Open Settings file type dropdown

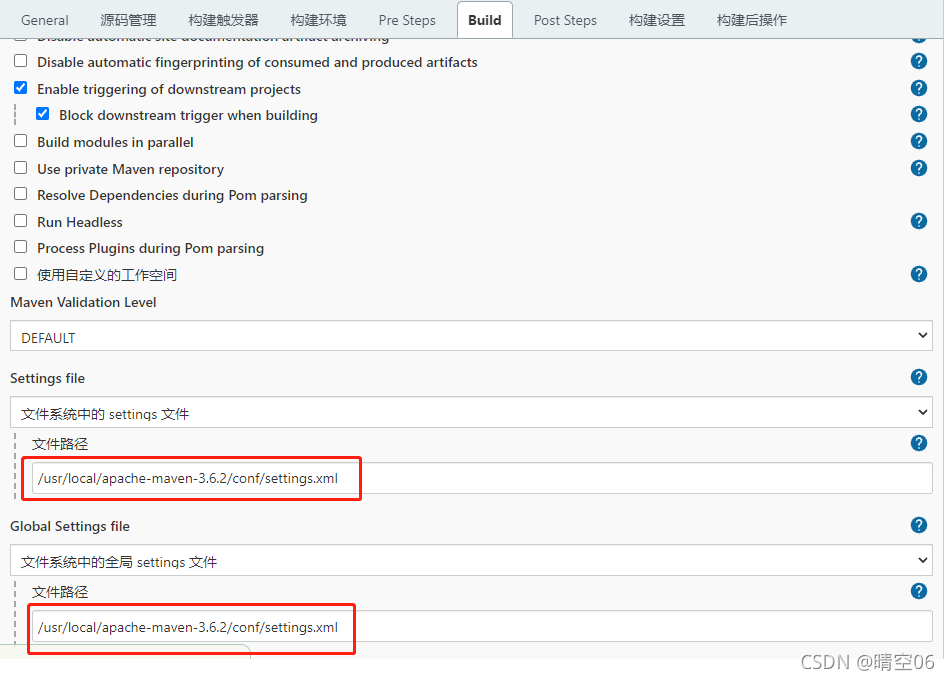471,413
